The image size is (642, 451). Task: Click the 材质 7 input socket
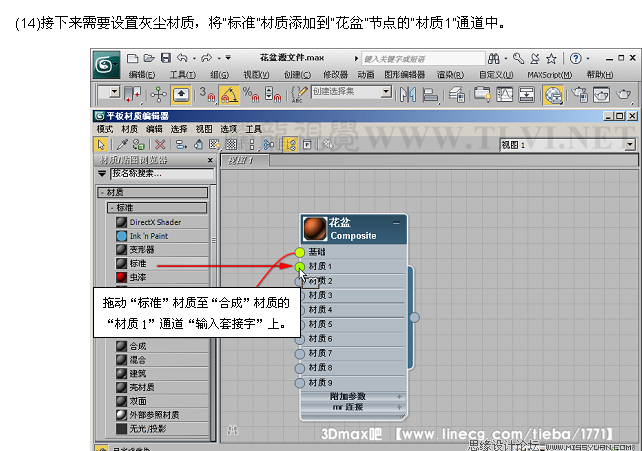pyautogui.click(x=300, y=354)
